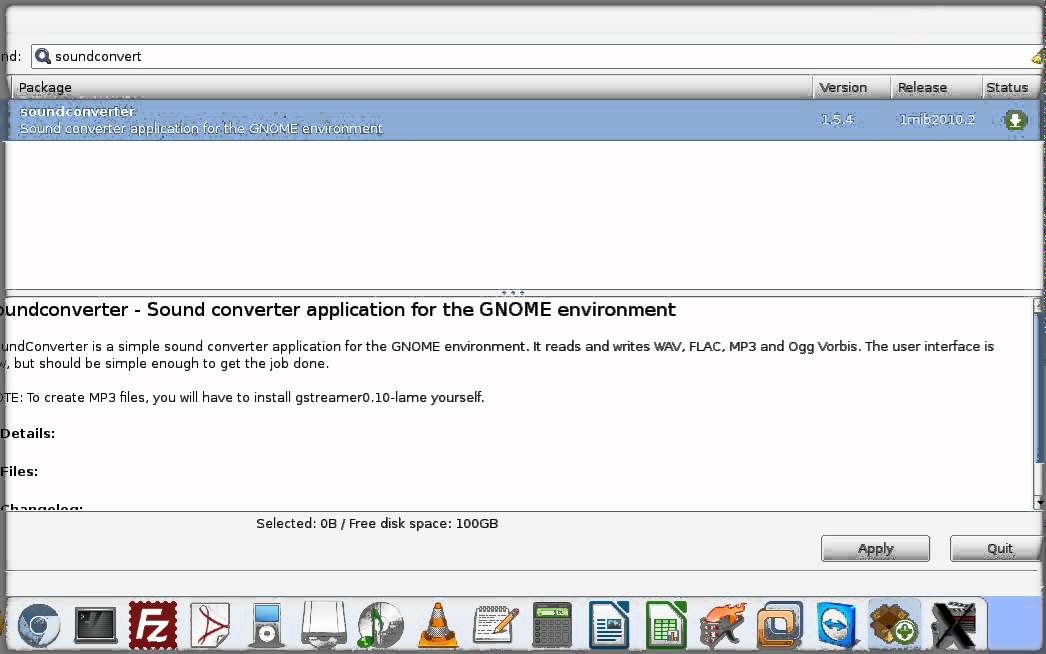Sort by Package column header
Image resolution: width=1046 pixels, height=654 pixels.
click(412, 87)
